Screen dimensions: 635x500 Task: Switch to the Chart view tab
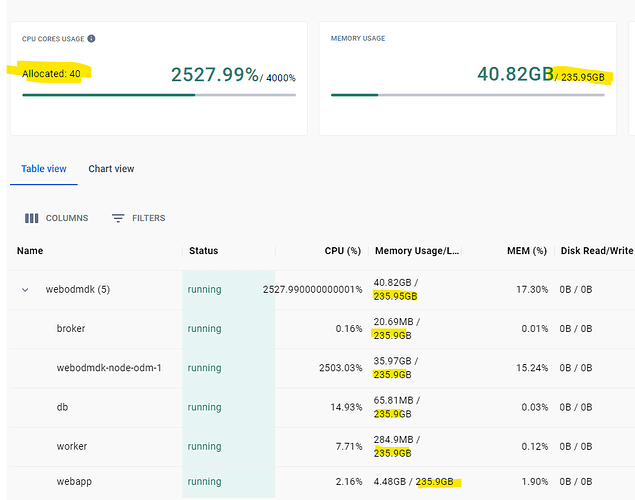tap(111, 169)
